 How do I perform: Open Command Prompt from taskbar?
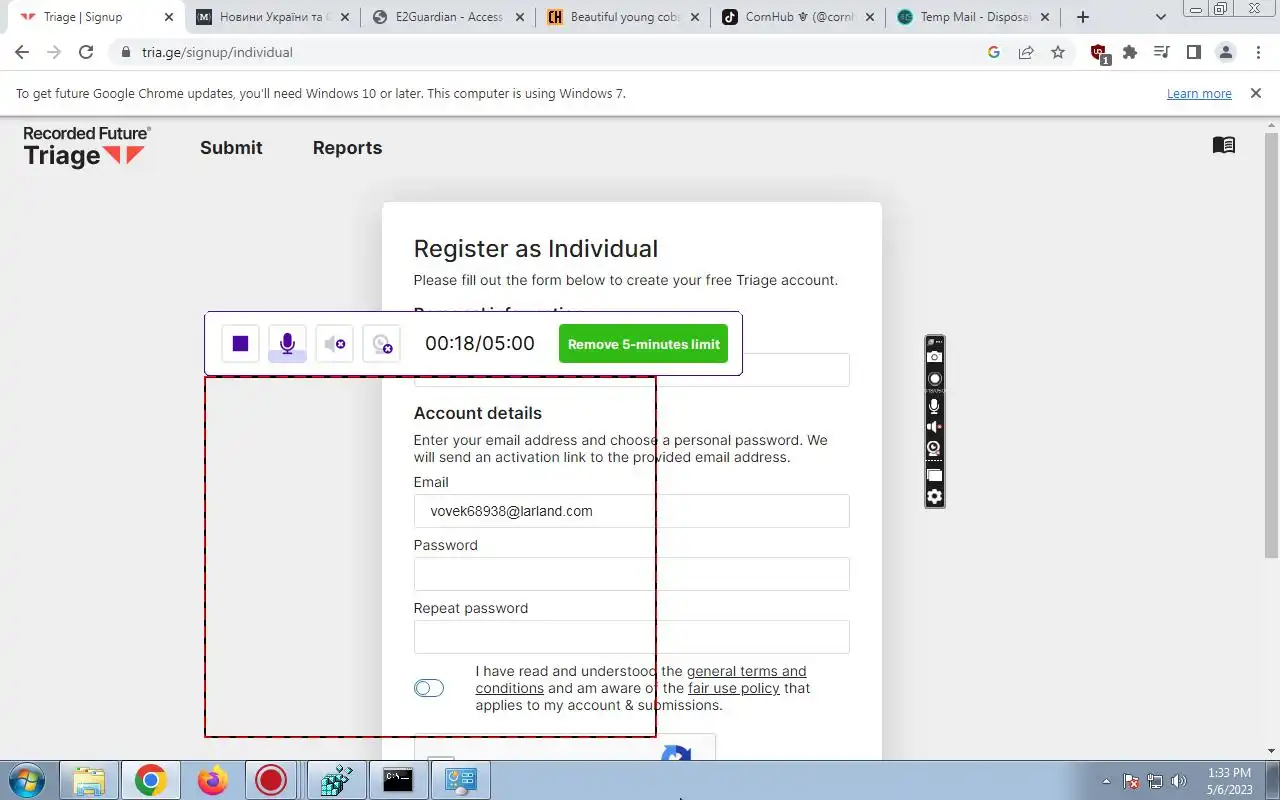pos(398,780)
